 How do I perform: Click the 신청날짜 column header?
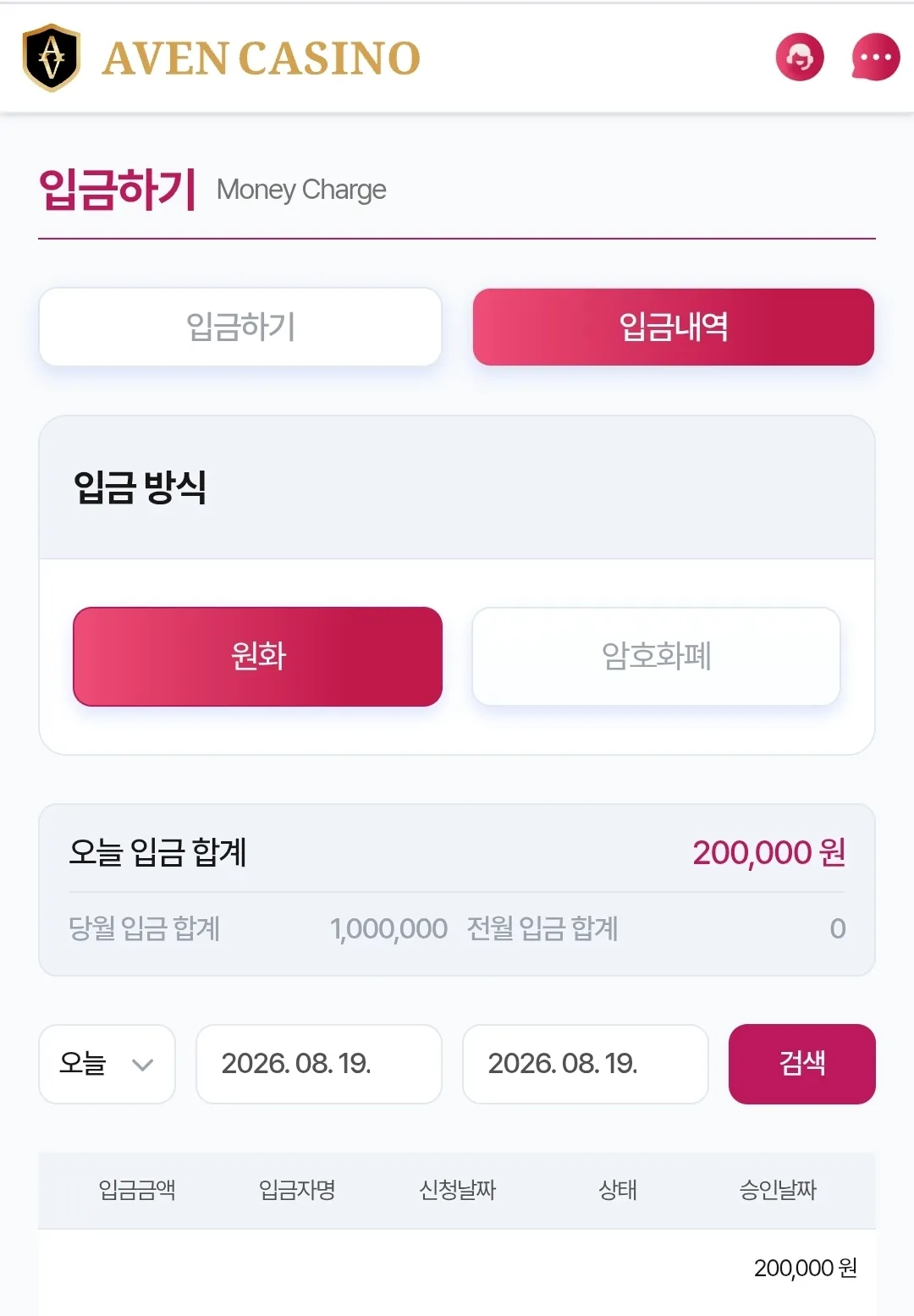(x=457, y=1190)
